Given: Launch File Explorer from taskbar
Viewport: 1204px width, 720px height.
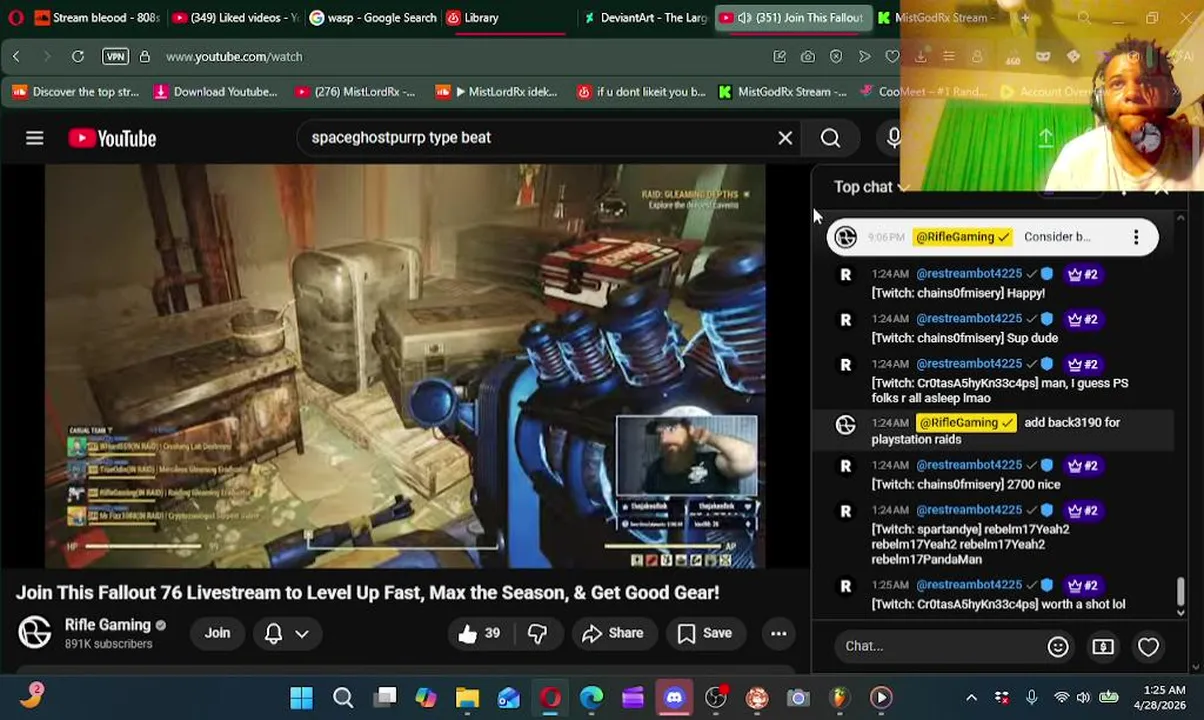Looking at the screenshot, I should click(467, 697).
